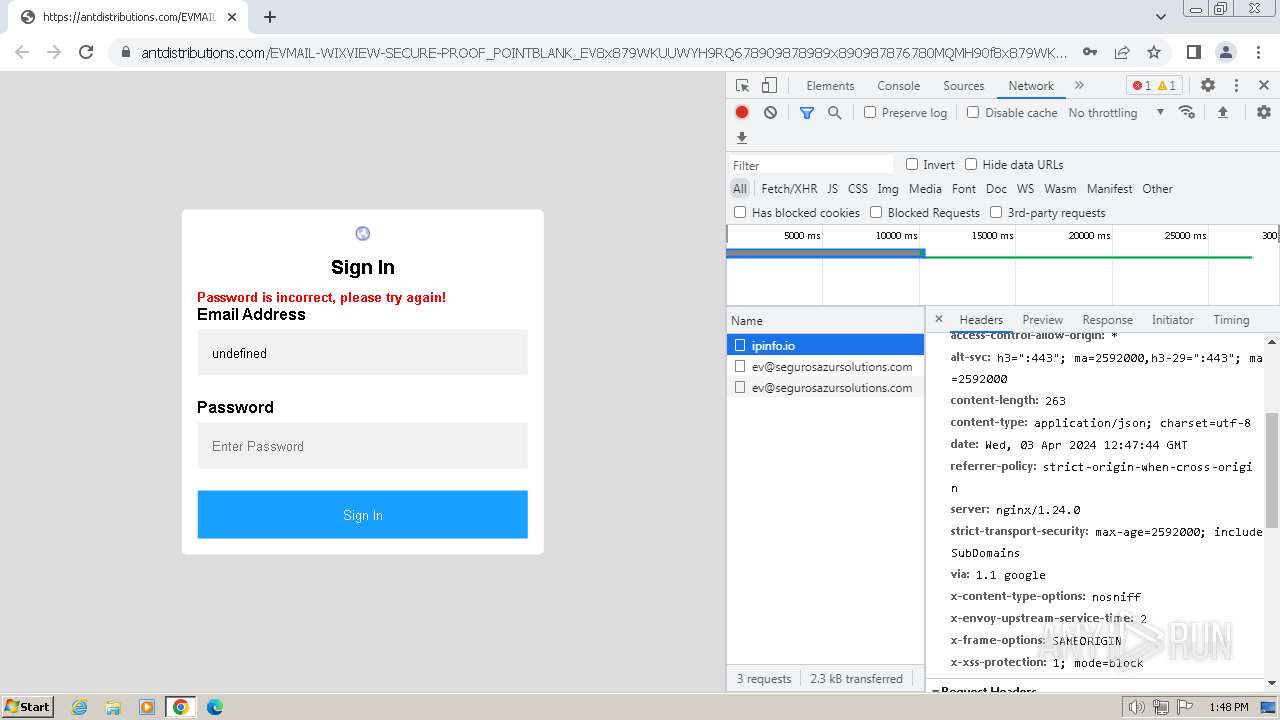
Task: Filter requests by Img type
Action: click(x=888, y=188)
